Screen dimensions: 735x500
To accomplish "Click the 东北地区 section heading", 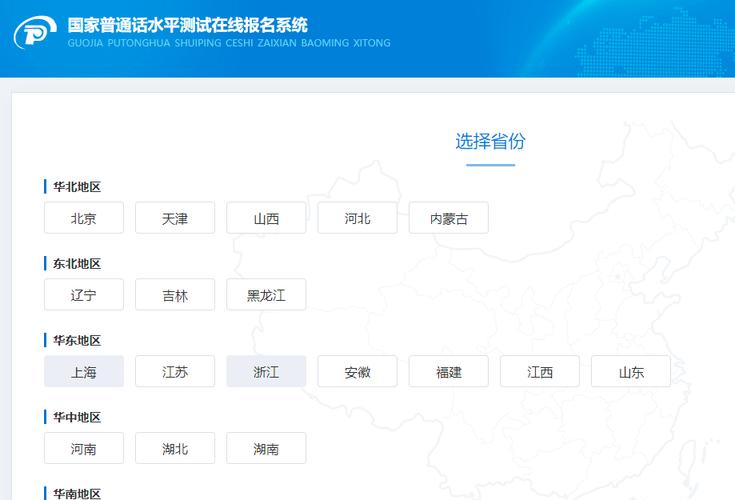I will coord(77,263).
